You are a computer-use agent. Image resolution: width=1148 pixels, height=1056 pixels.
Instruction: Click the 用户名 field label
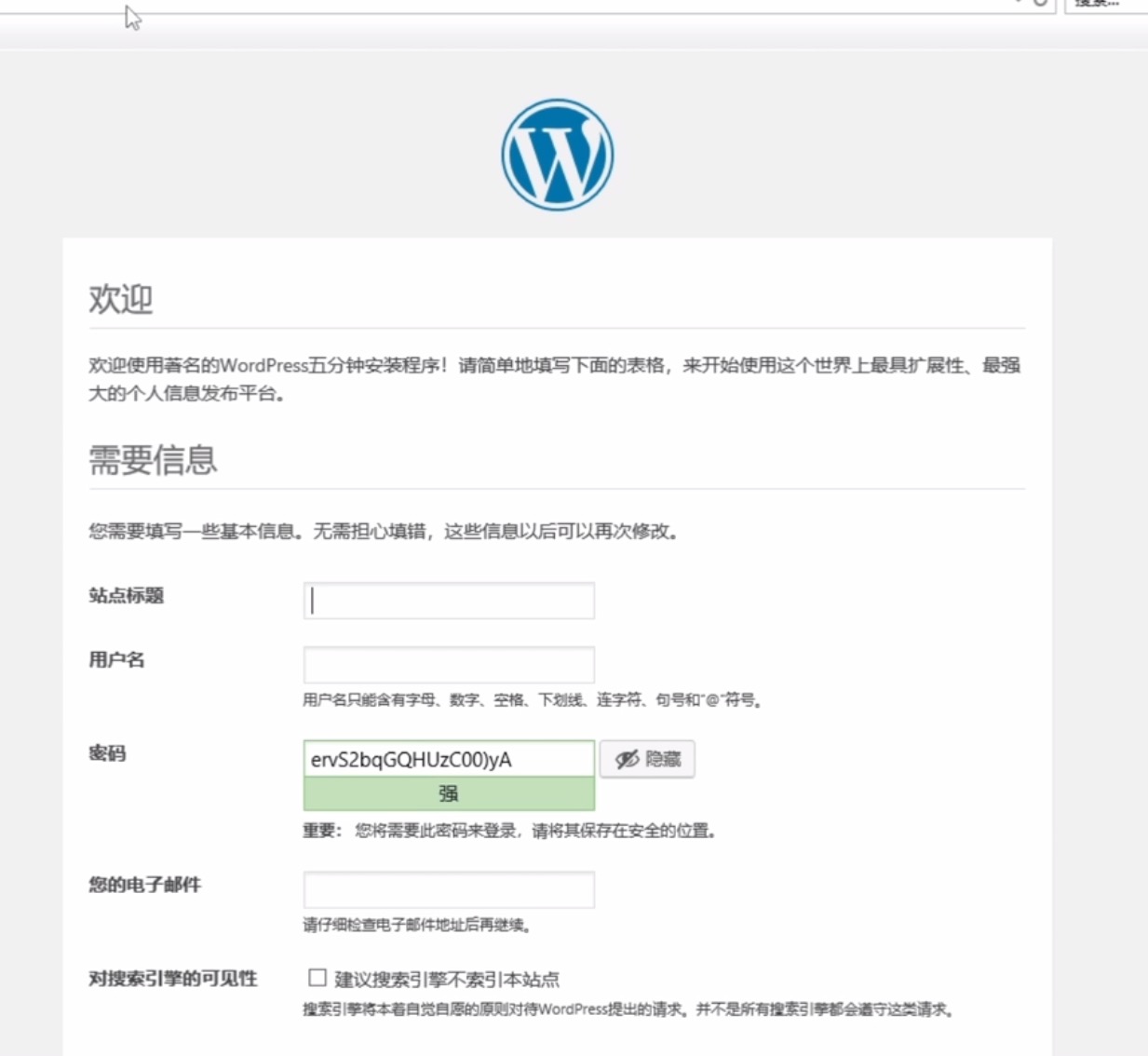(x=116, y=660)
